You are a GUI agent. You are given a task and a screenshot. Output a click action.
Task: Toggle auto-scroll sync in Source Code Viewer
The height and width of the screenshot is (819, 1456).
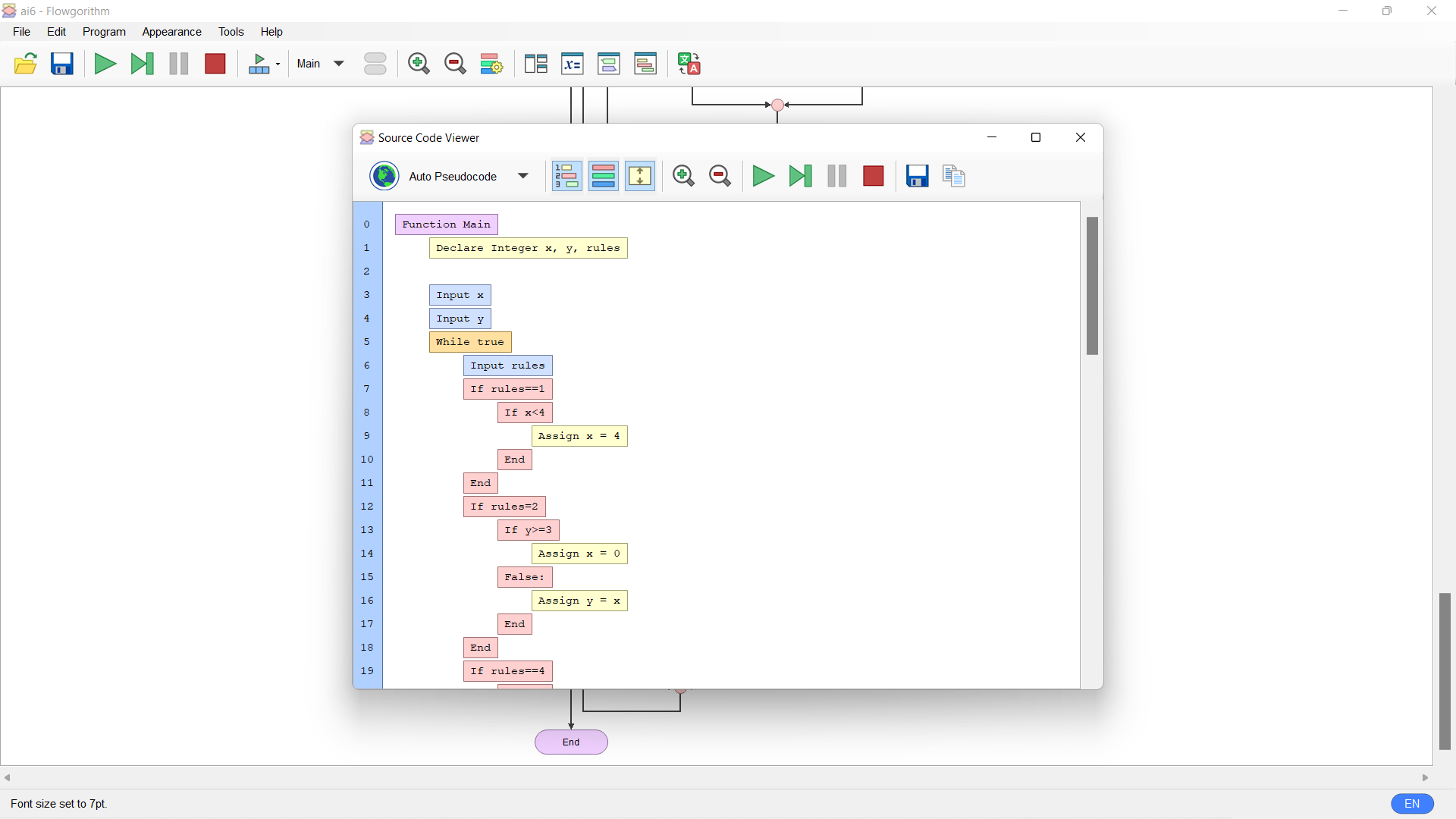click(x=640, y=176)
